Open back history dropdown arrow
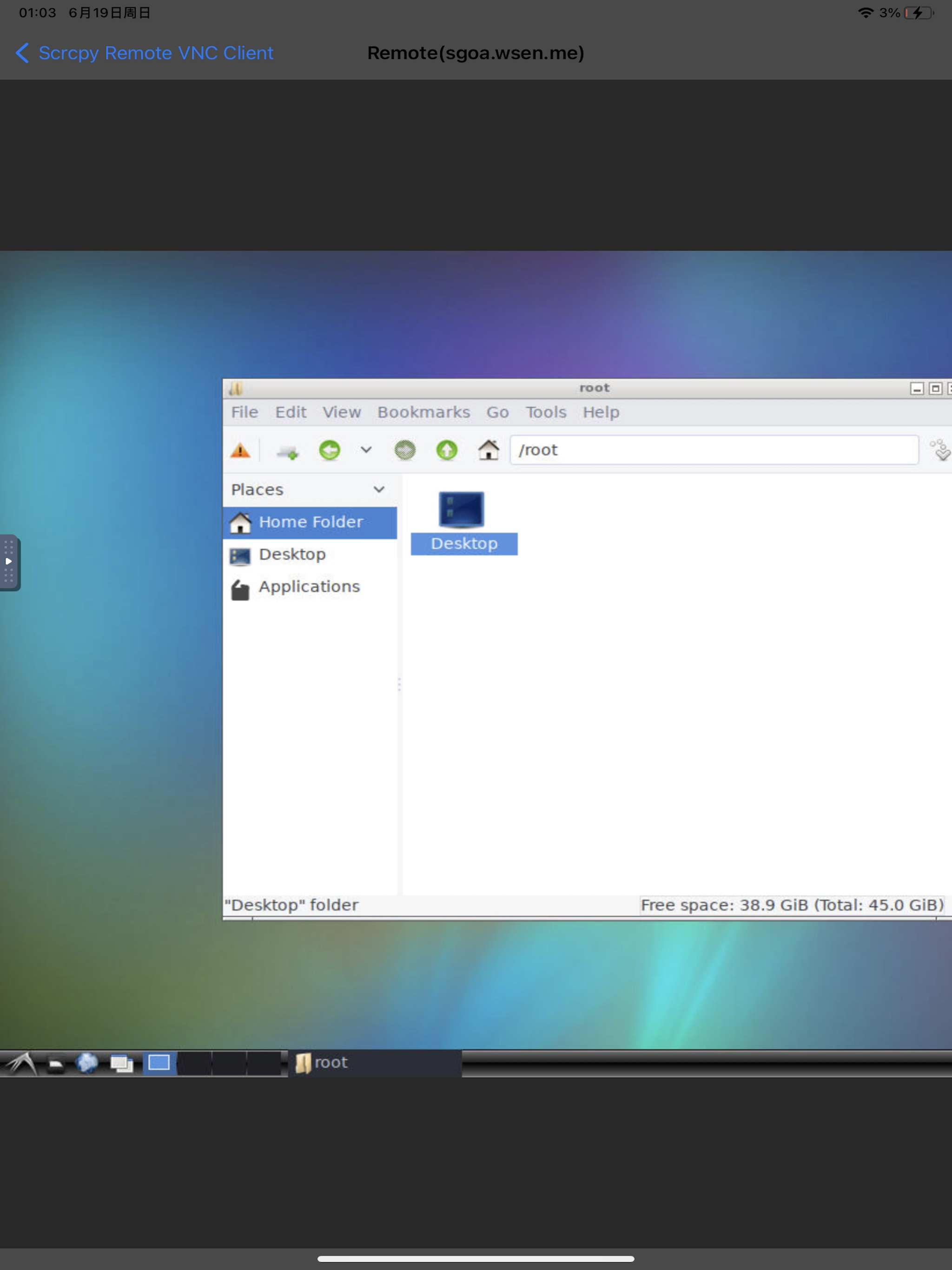 366,450
